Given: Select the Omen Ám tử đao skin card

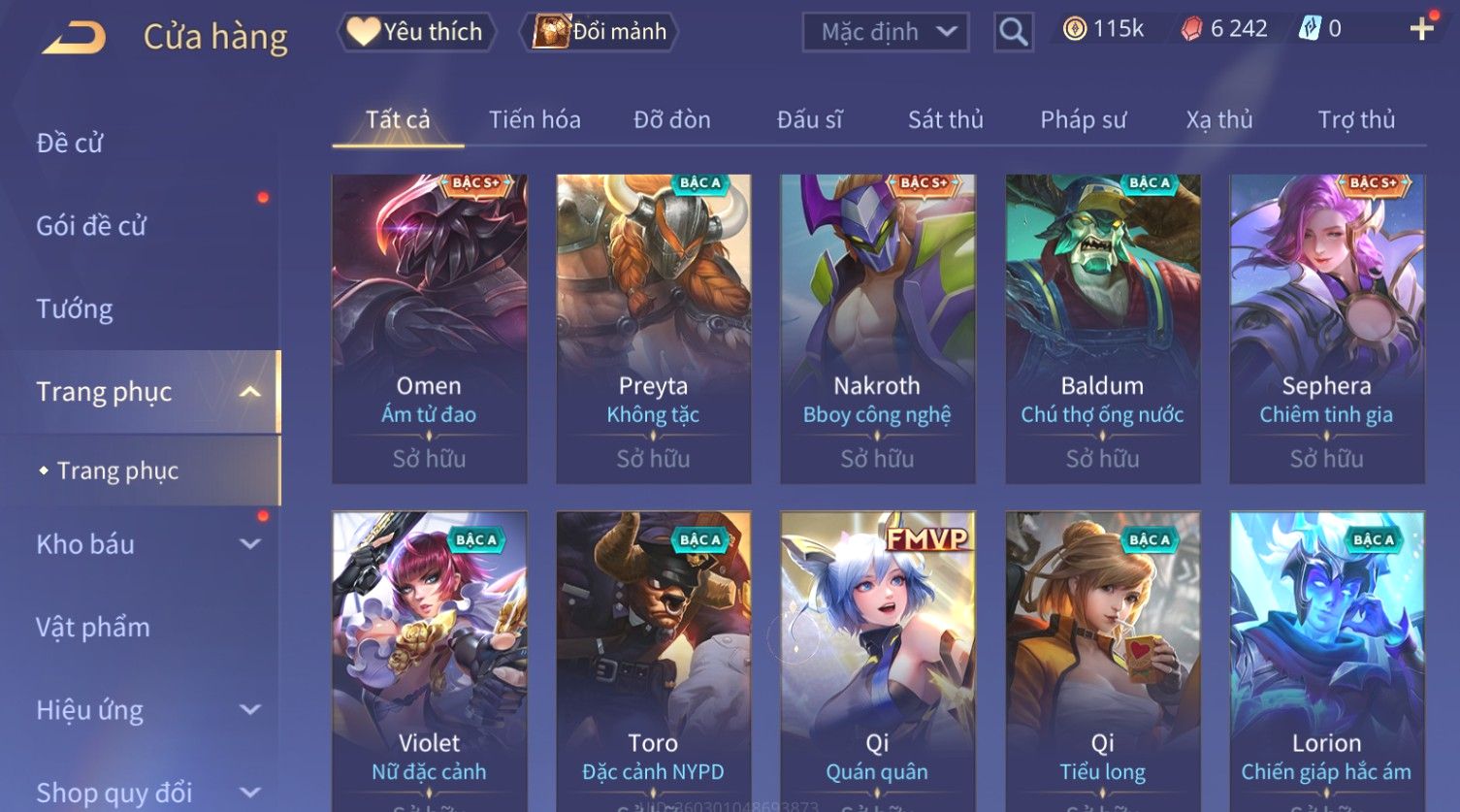Looking at the screenshot, I should (430, 329).
